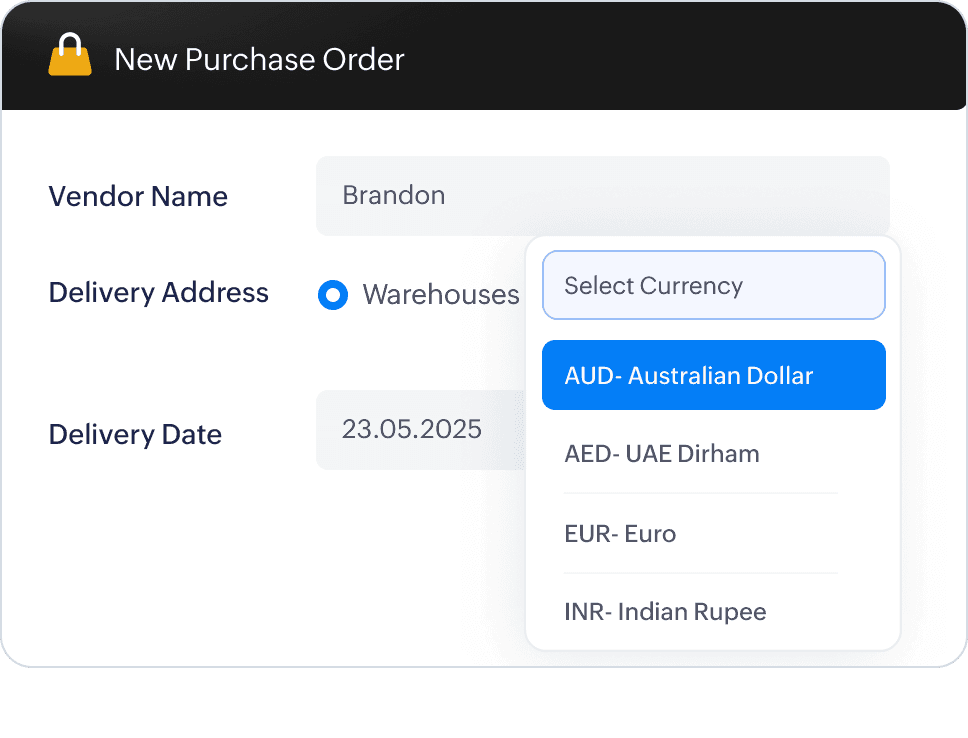The height and width of the screenshot is (738, 968).
Task: Focus the Select Currency search box
Action: [713, 286]
